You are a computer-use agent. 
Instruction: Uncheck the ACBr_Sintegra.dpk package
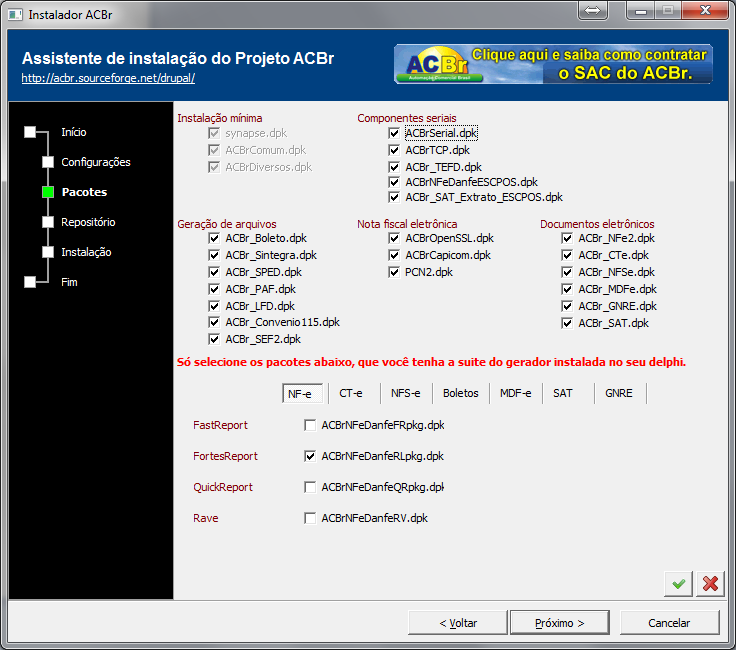(214, 255)
